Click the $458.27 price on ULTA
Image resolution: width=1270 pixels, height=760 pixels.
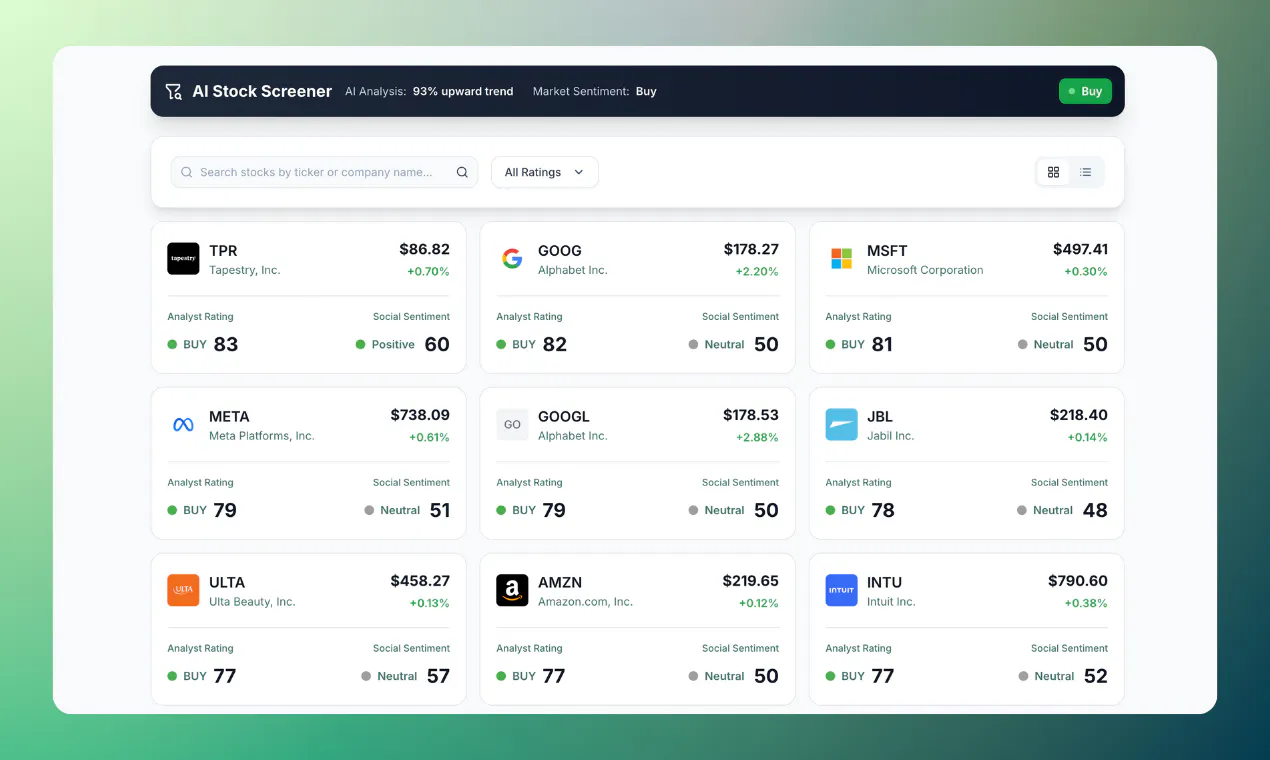[420, 581]
